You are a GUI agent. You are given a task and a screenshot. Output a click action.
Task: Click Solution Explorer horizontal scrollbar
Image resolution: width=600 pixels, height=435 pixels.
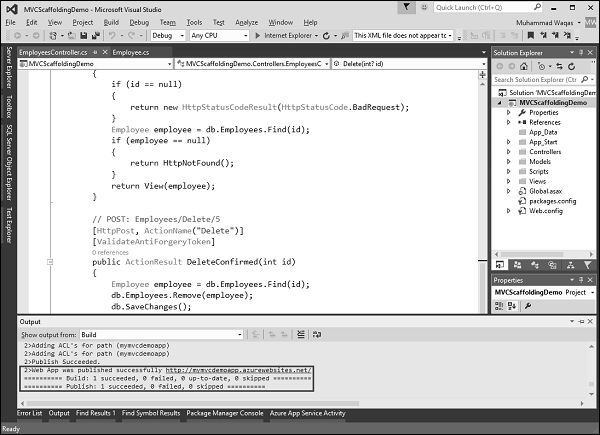(x=532, y=254)
